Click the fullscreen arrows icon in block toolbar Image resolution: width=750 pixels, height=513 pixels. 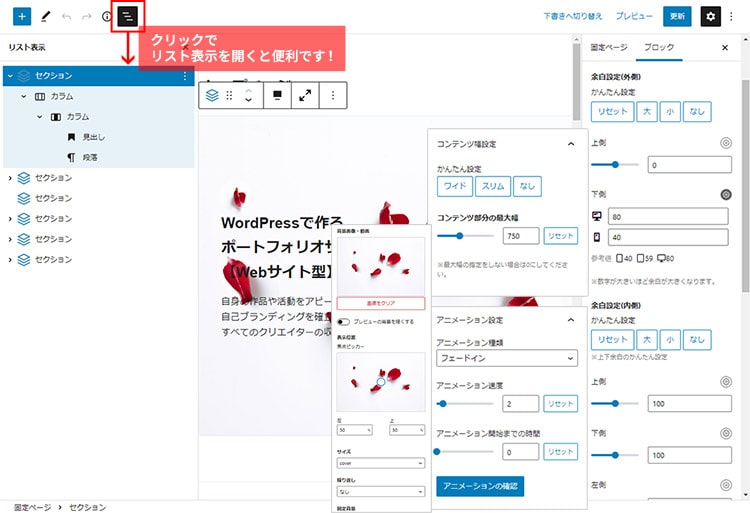tap(305, 95)
